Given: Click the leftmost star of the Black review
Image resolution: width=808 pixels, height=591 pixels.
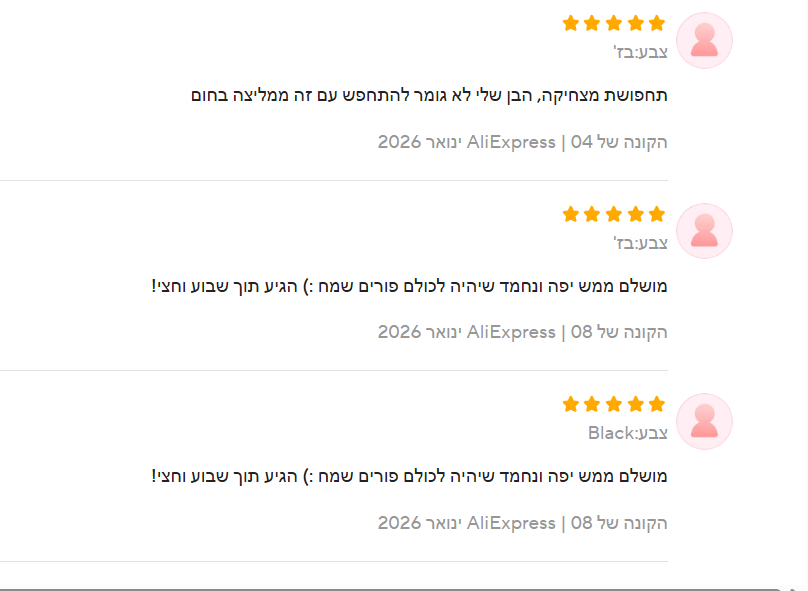Looking at the screenshot, I should 571,404.
